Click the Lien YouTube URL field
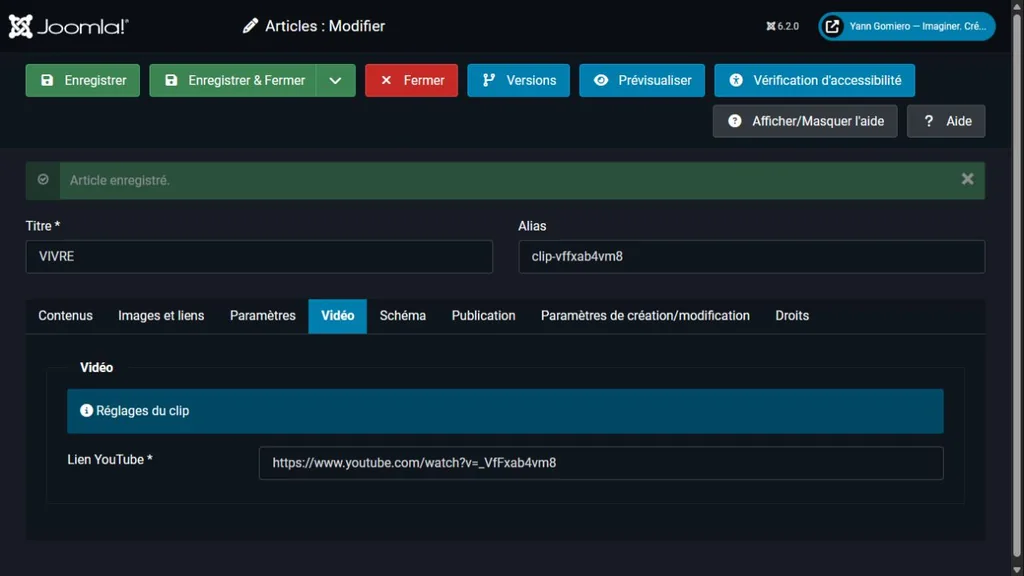The height and width of the screenshot is (576, 1024). click(x=601, y=463)
